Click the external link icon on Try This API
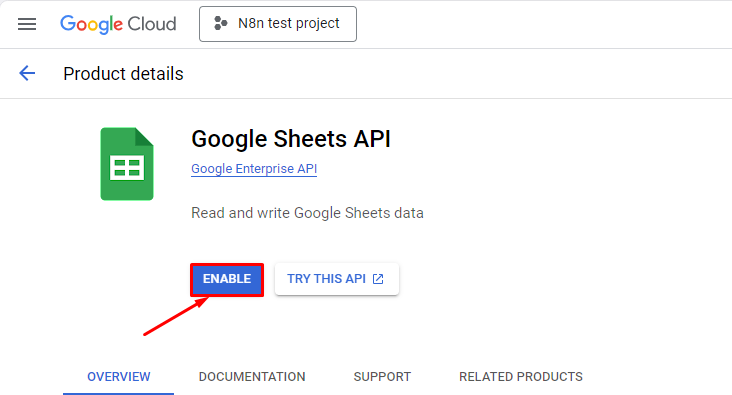This screenshot has height=395, width=732. 378,279
